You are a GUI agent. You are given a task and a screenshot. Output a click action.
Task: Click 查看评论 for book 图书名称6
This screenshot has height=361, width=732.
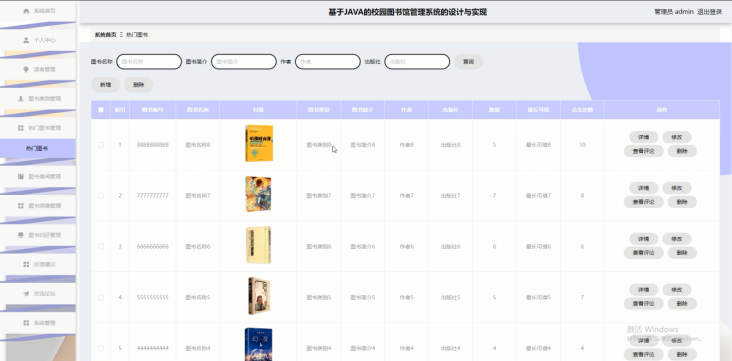pyautogui.click(x=644, y=253)
